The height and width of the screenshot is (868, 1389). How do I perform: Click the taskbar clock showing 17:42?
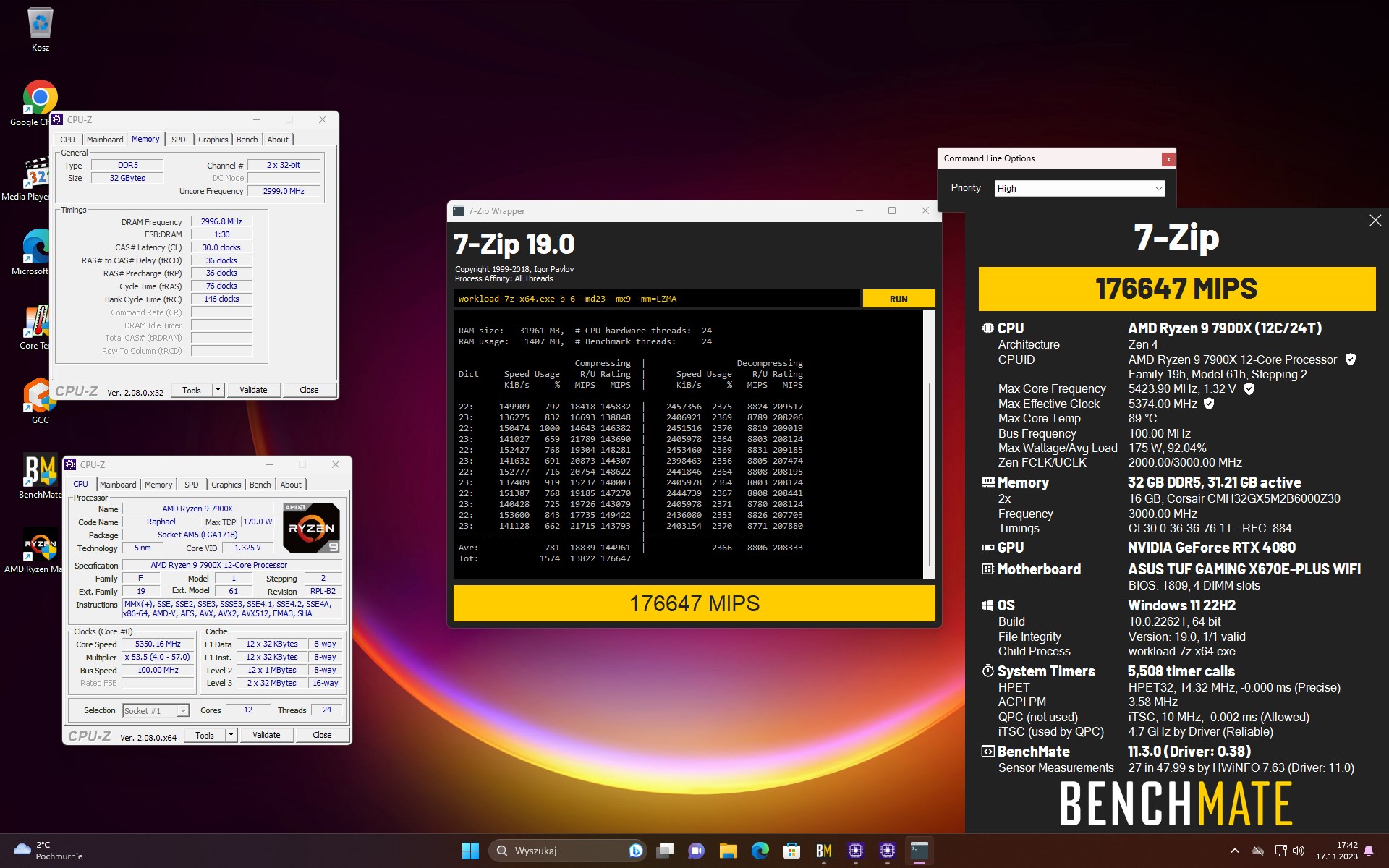point(1336,851)
